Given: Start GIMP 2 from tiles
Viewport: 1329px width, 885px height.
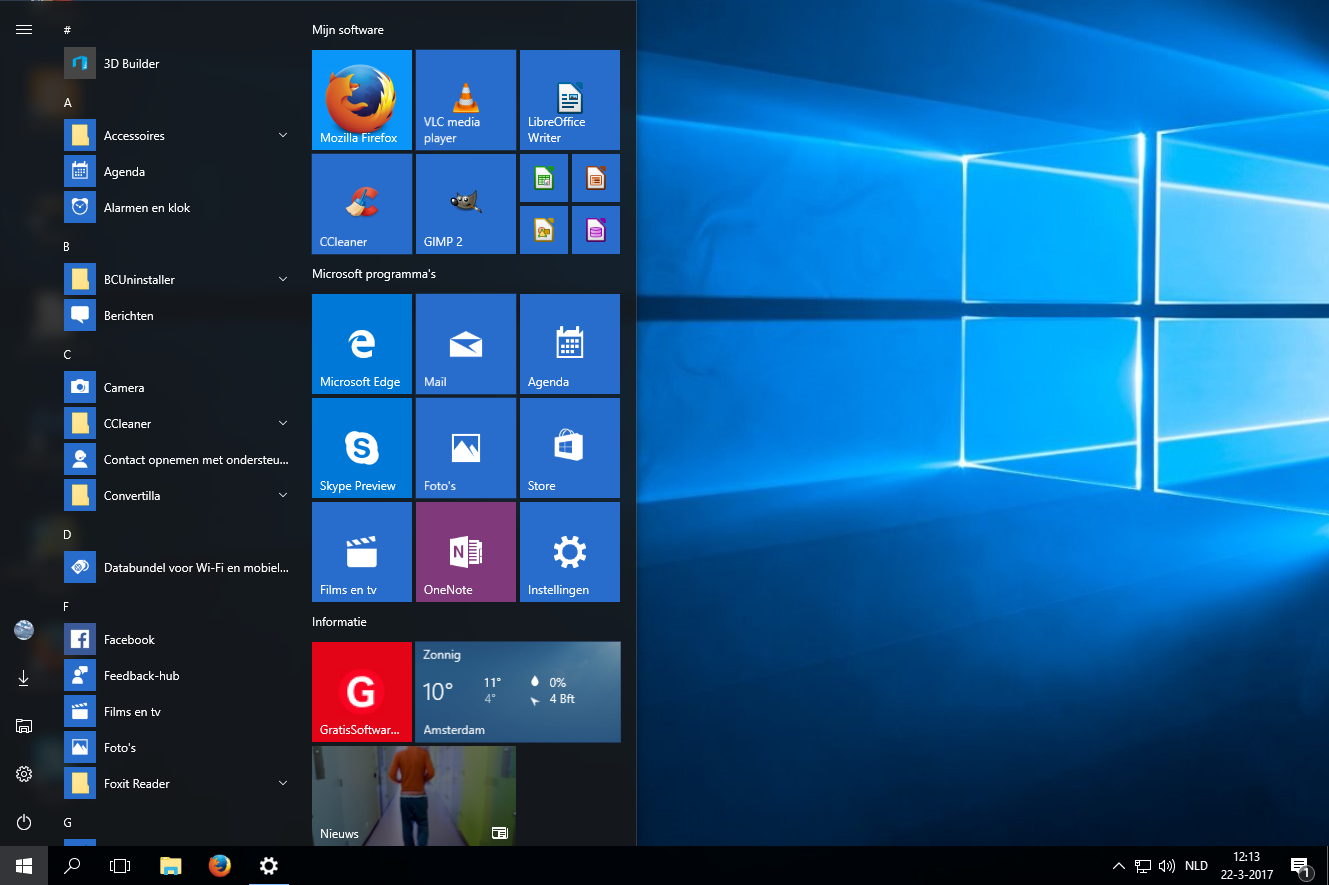Looking at the screenshot, I should (x=465, y=204).
